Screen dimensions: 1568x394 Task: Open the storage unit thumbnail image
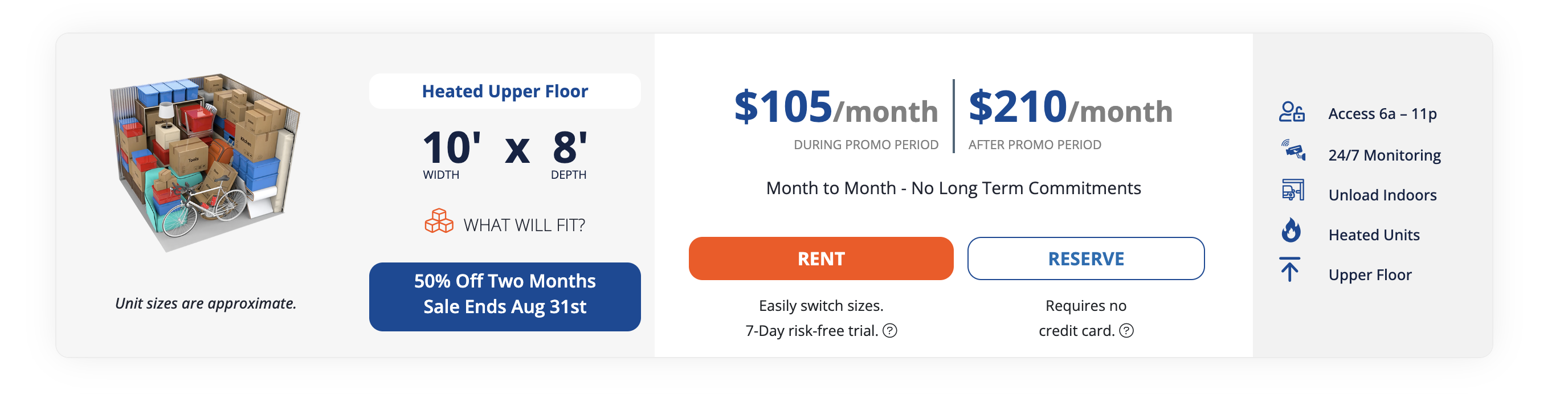(x=205, y=163)
